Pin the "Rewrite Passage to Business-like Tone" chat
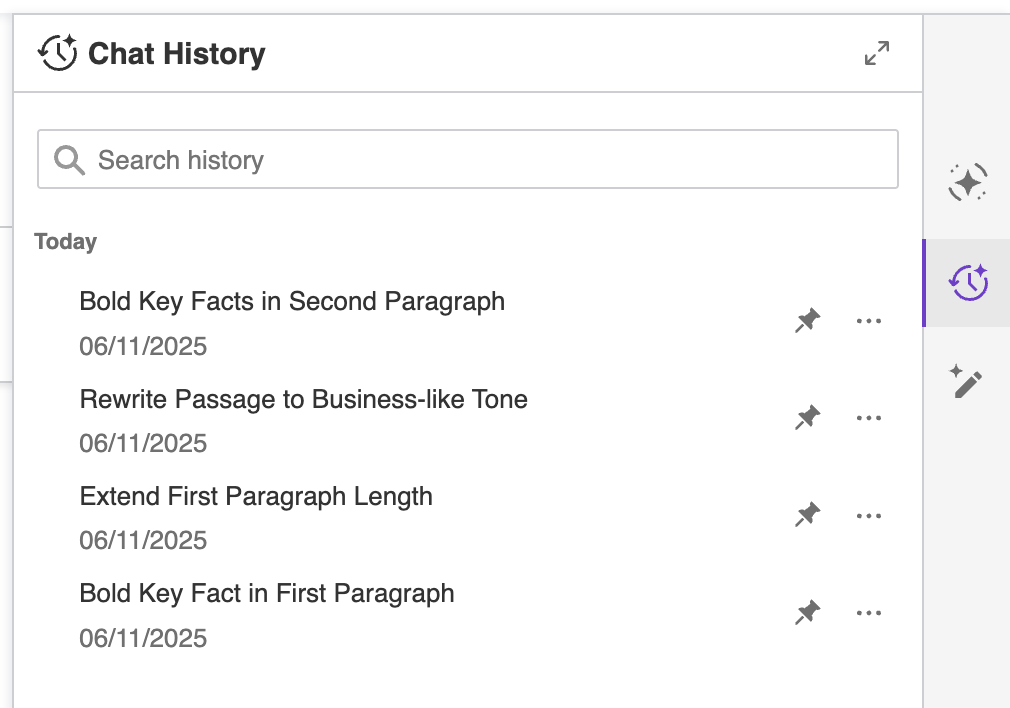This screenshot has width=1010, height=708. [x=807, y=418]
